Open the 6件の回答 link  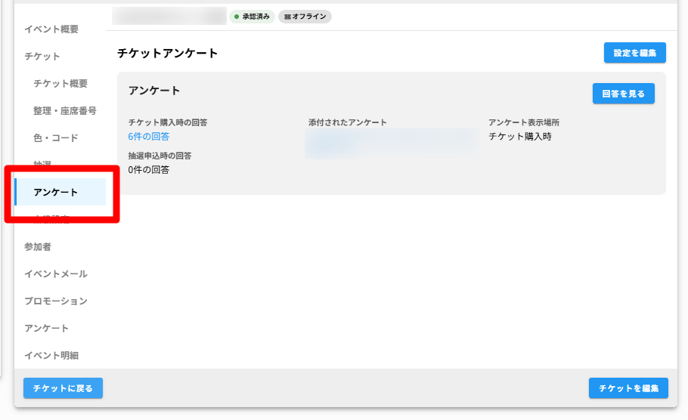tap(149, 137)
